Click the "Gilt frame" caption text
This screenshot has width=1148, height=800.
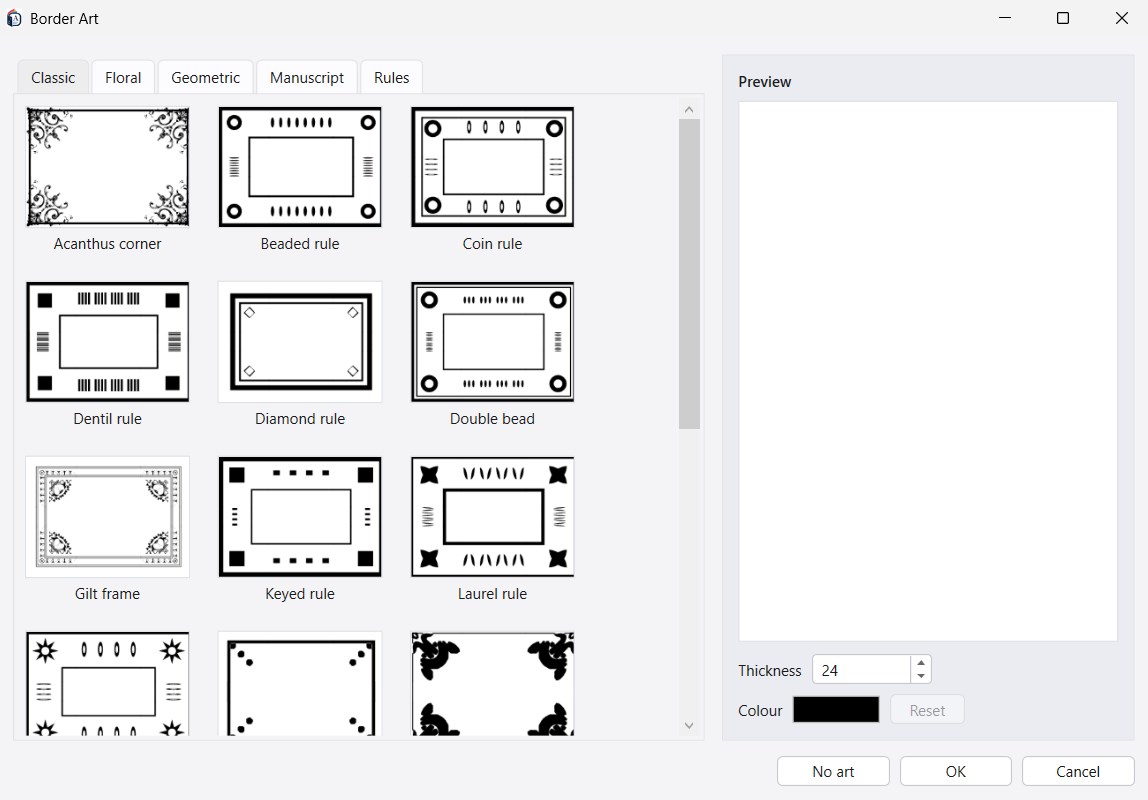click(x=108, y=594)
